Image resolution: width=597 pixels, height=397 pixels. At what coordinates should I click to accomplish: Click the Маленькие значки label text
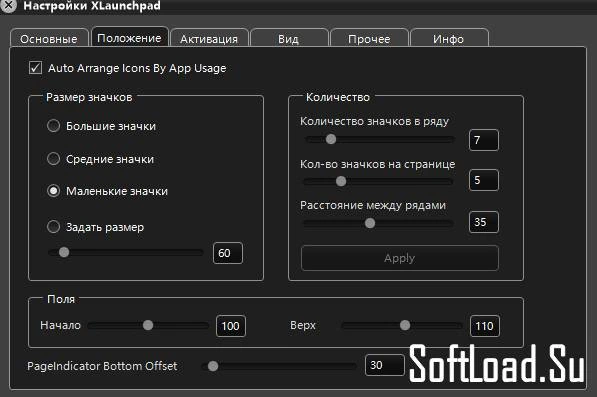click(x=117, y=191)
